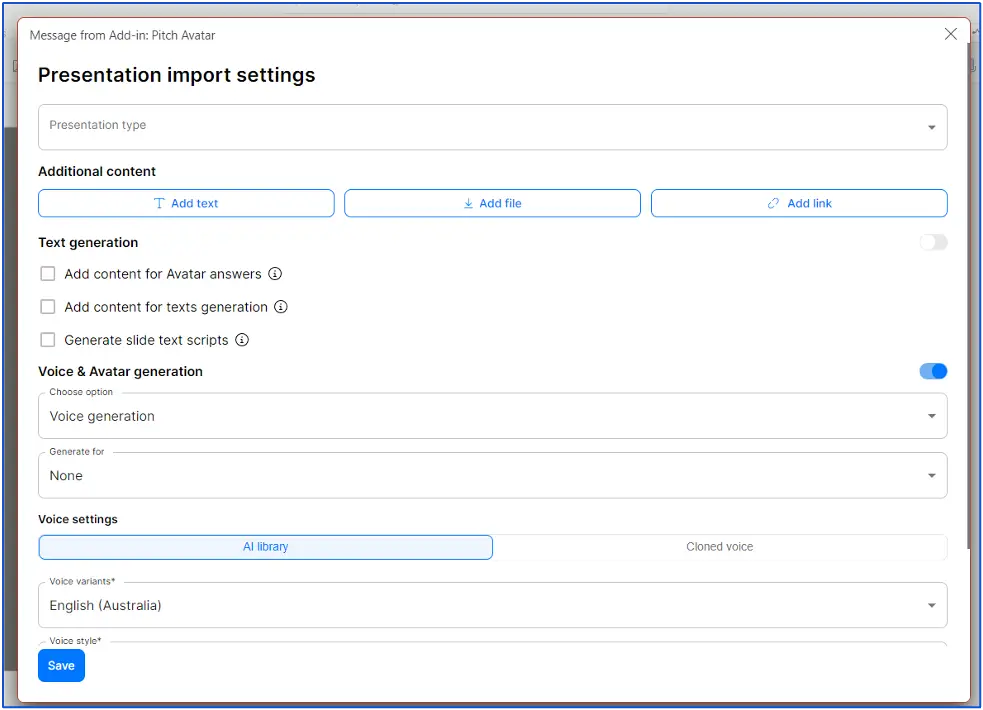
Task: Click info icon beside Avatar answers
Action: (x=275, y=274)
